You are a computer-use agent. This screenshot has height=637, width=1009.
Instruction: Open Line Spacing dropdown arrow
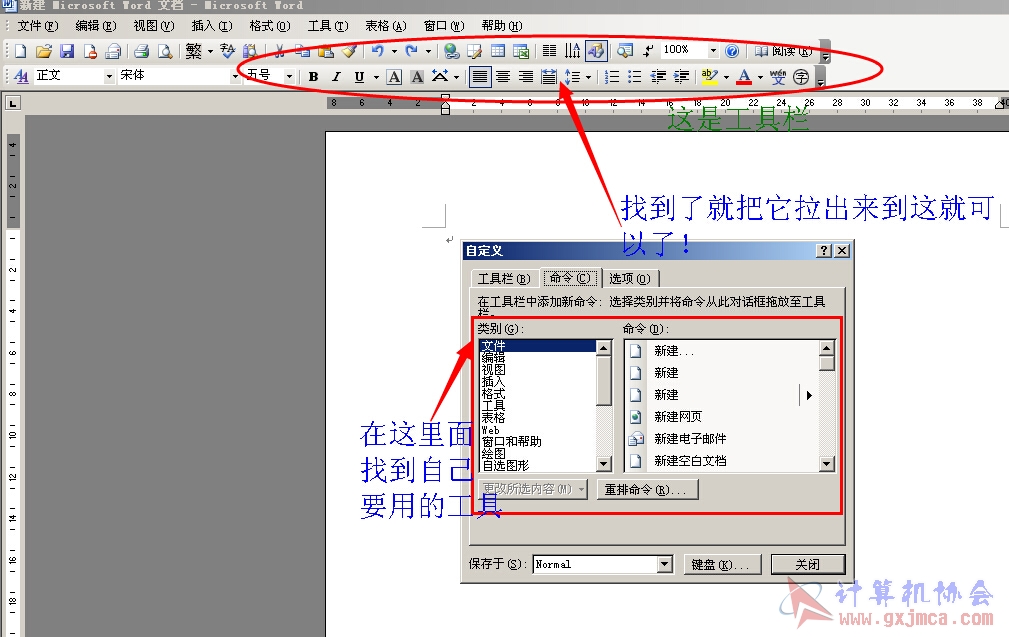[x=588, y=77]
